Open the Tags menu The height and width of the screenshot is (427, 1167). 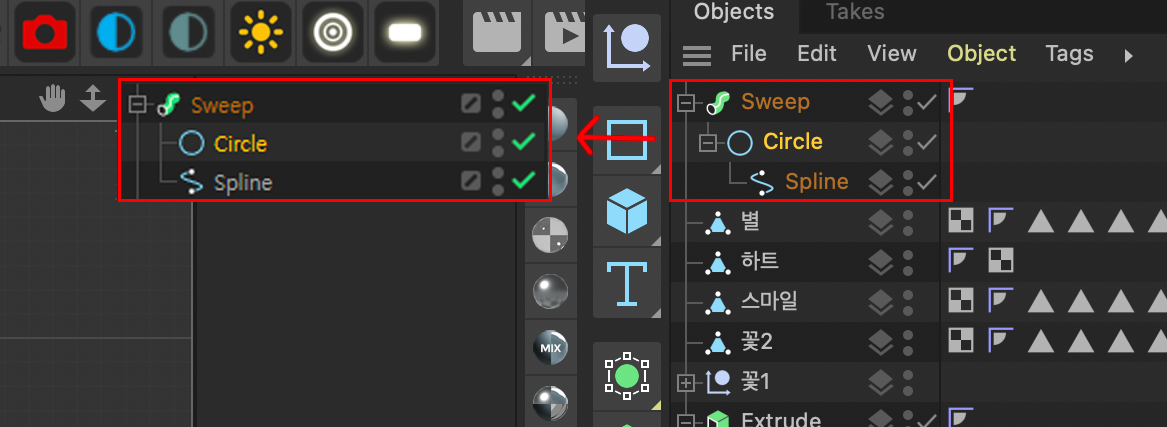tap(1069, 54)
